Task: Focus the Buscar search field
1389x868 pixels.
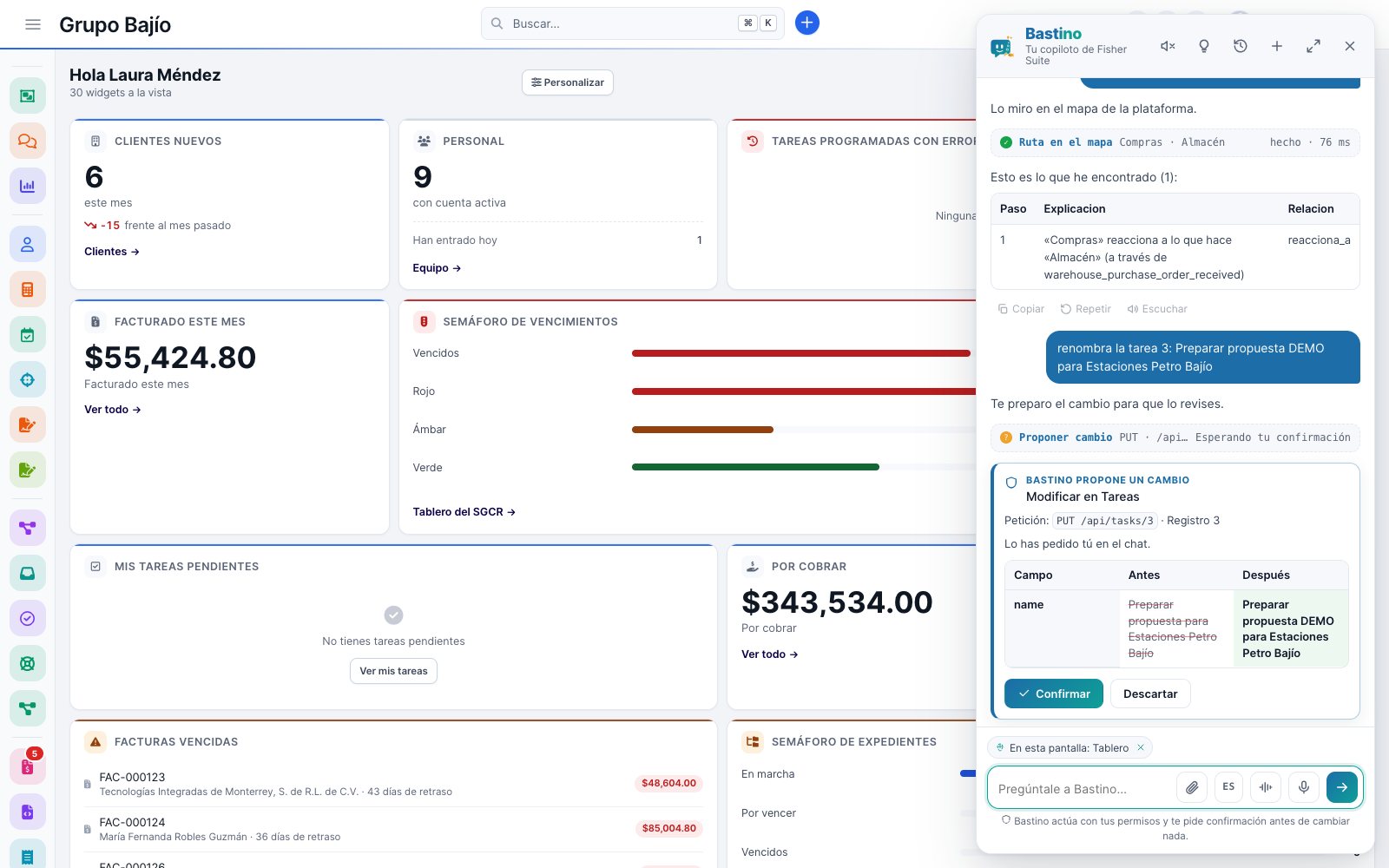Action: pos(633,23)
